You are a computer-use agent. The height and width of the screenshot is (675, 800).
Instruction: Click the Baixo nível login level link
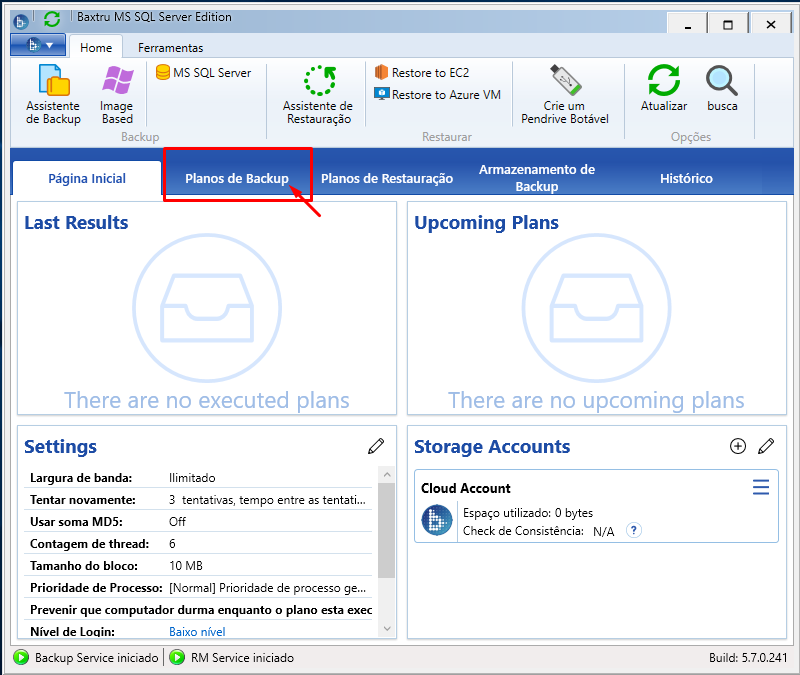click(x=197, y=632)
